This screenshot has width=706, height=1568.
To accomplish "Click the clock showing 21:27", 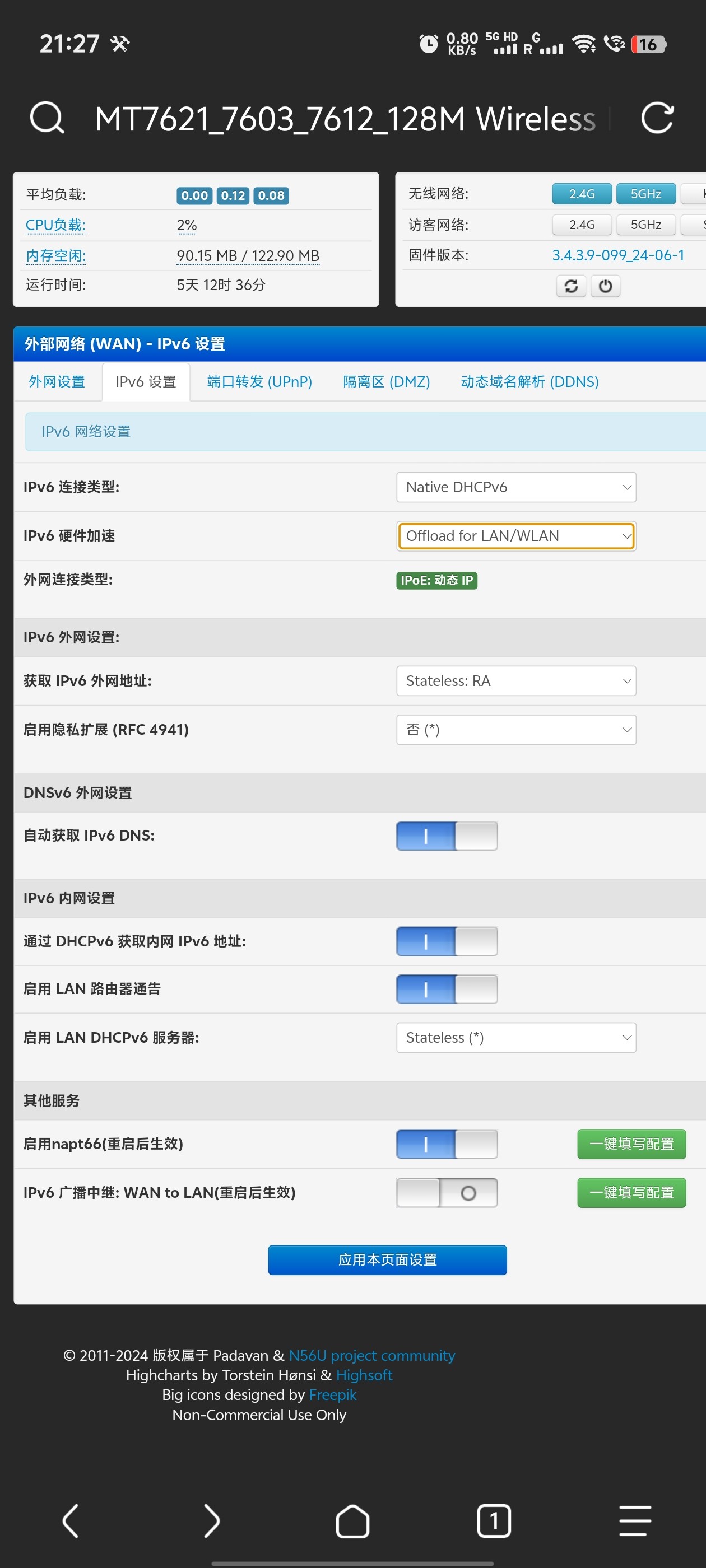I will coord(69,44).
